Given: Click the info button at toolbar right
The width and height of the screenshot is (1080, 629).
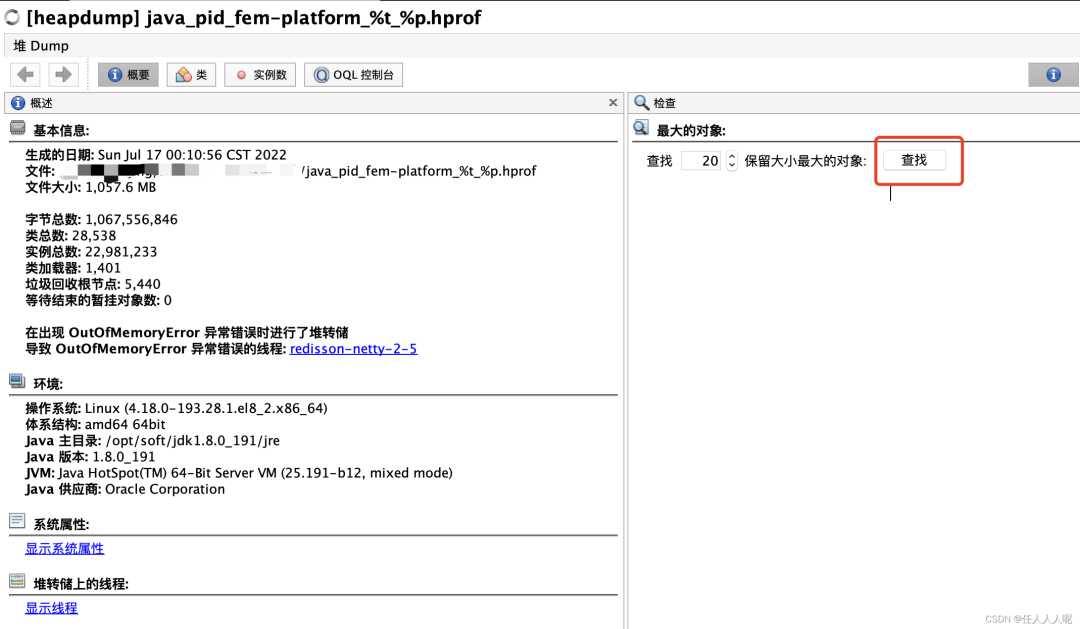Looking at the screenshot, I should pyautogui.click(x=1053, y=74).
